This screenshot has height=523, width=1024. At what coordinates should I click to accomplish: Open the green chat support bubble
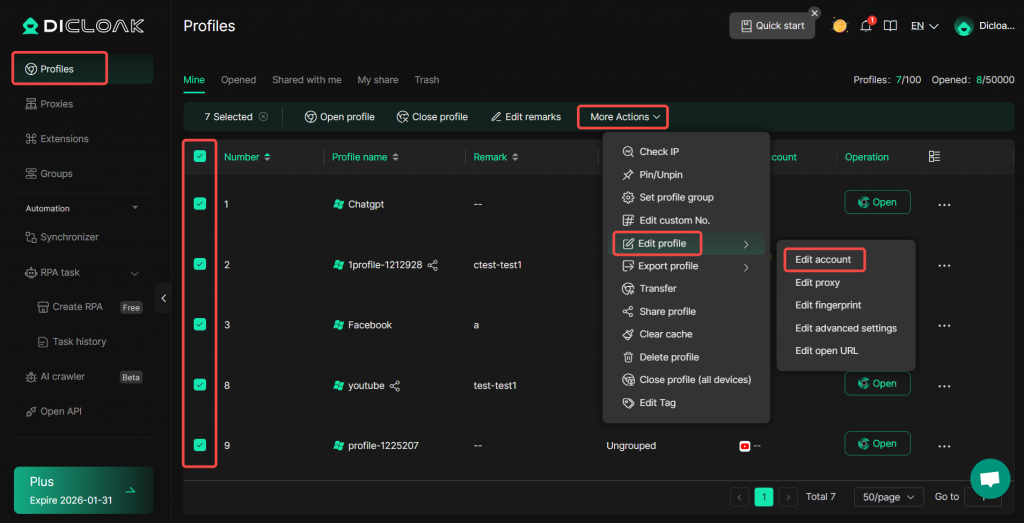point(990,478)
